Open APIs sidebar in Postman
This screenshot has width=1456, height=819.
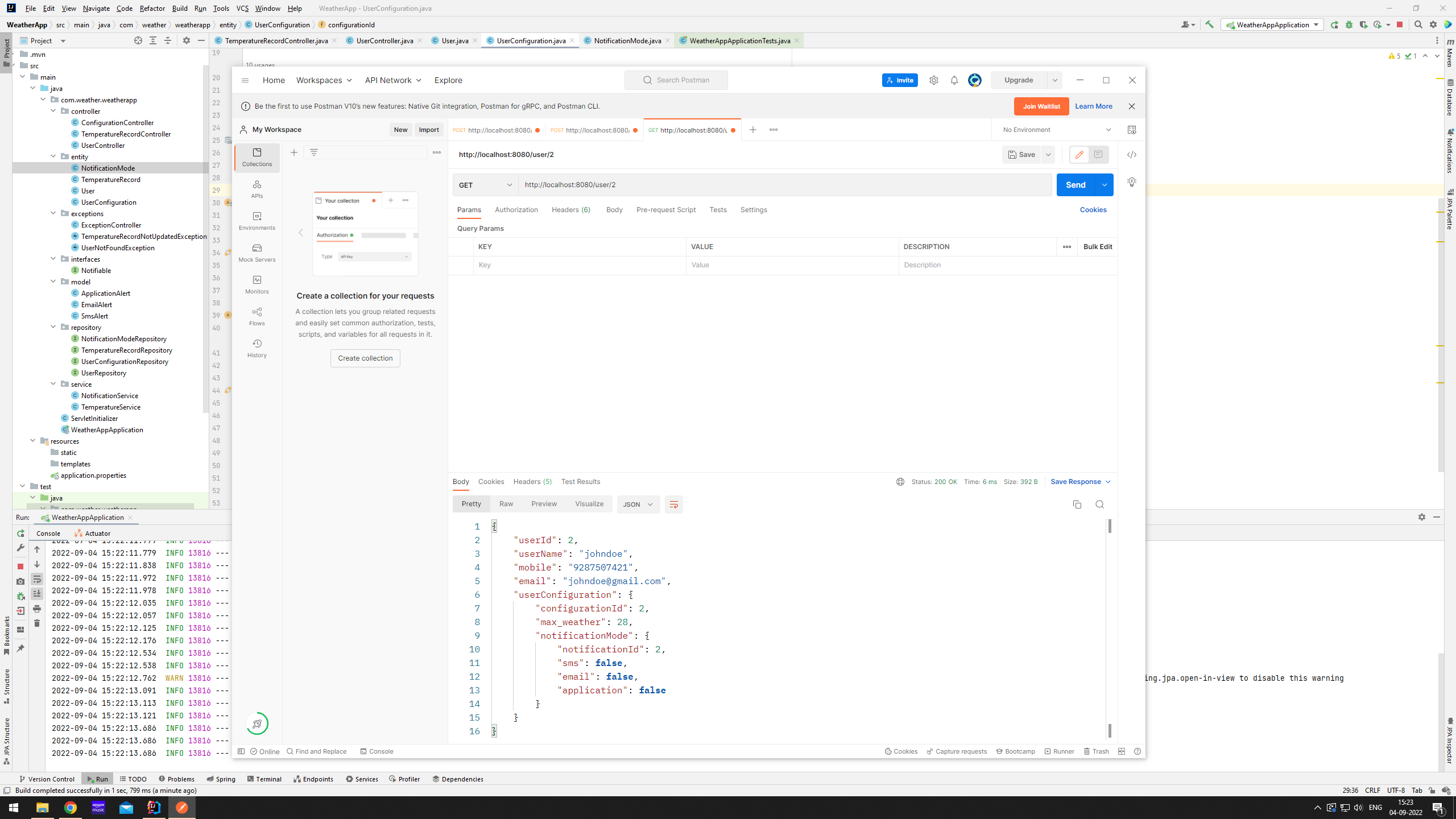(x=257, y=189)
